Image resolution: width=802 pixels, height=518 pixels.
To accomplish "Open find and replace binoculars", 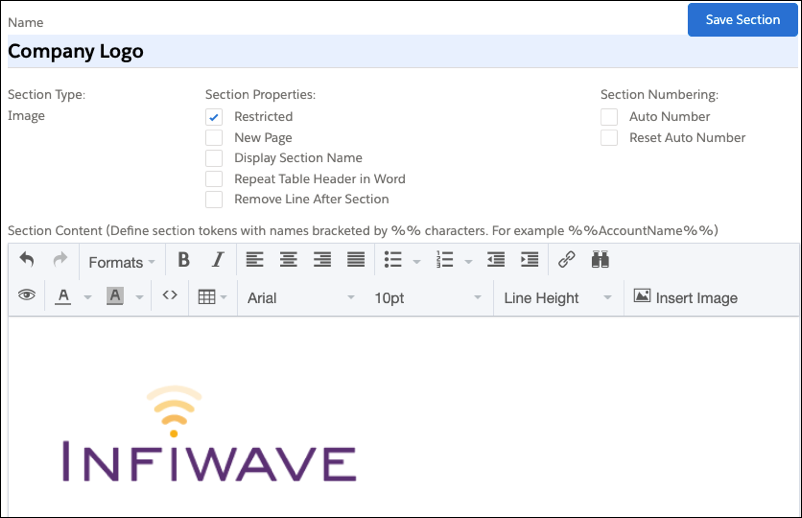I will [x=600, y=260].
